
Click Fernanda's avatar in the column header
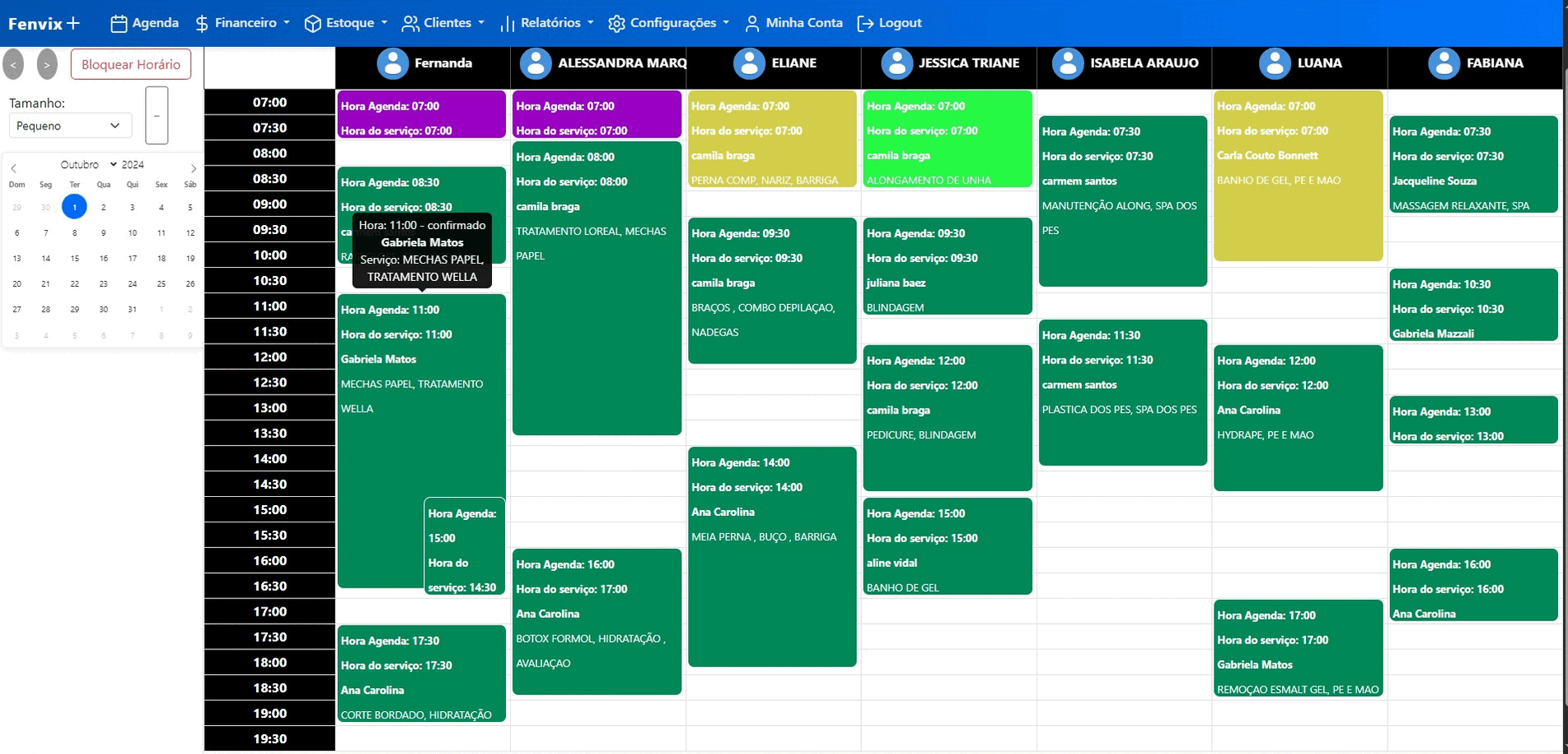(x=393, y=63)
